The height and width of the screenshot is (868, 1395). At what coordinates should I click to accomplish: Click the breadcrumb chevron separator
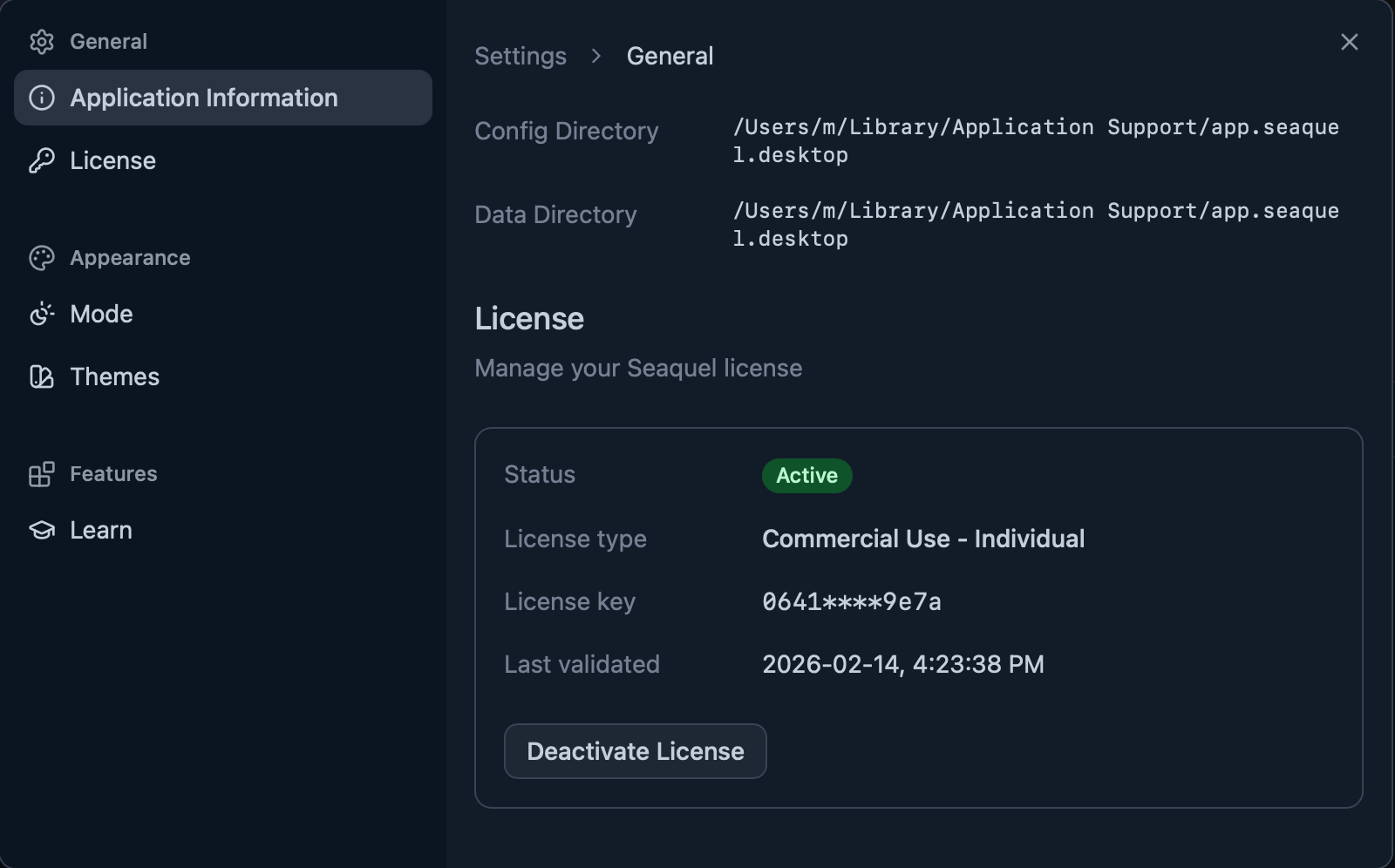coord(596,56)
